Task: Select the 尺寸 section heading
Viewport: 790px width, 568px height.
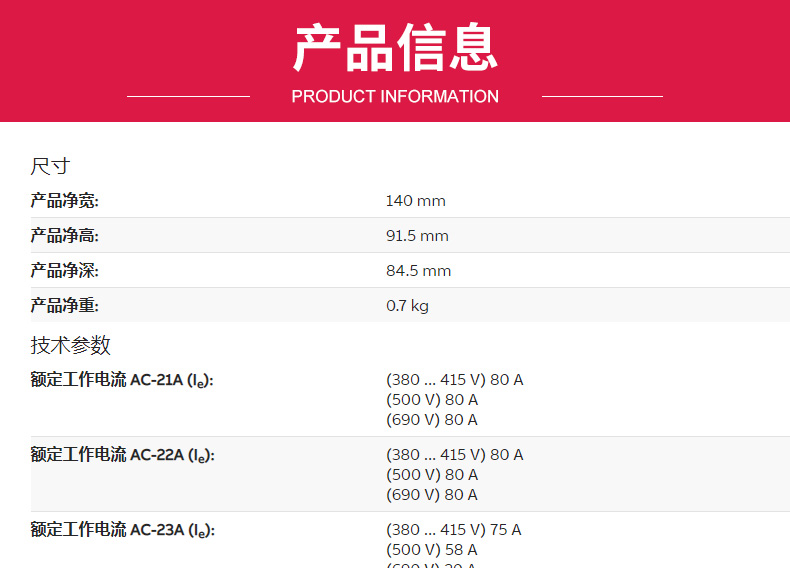Action: coord(50,166)
